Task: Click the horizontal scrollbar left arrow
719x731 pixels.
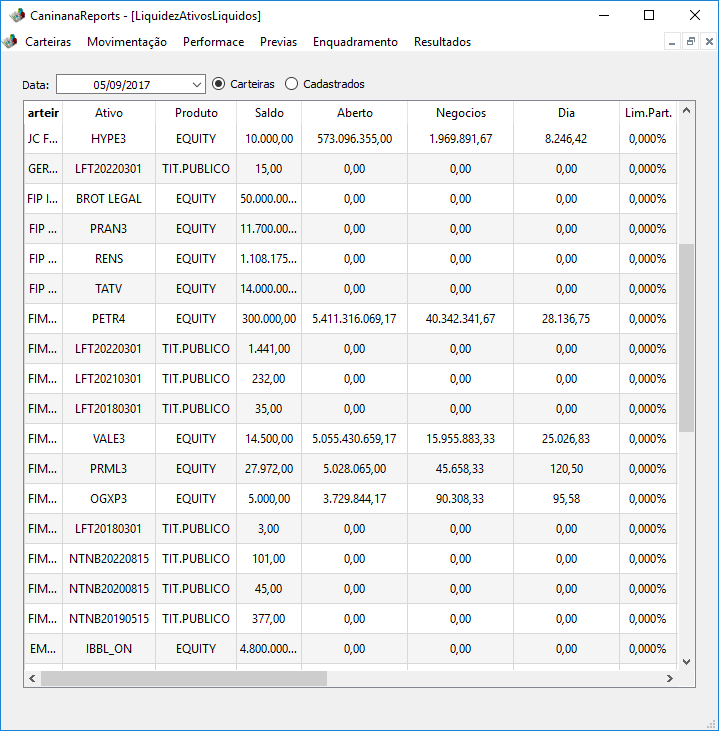Action: [x=32, y=678]
